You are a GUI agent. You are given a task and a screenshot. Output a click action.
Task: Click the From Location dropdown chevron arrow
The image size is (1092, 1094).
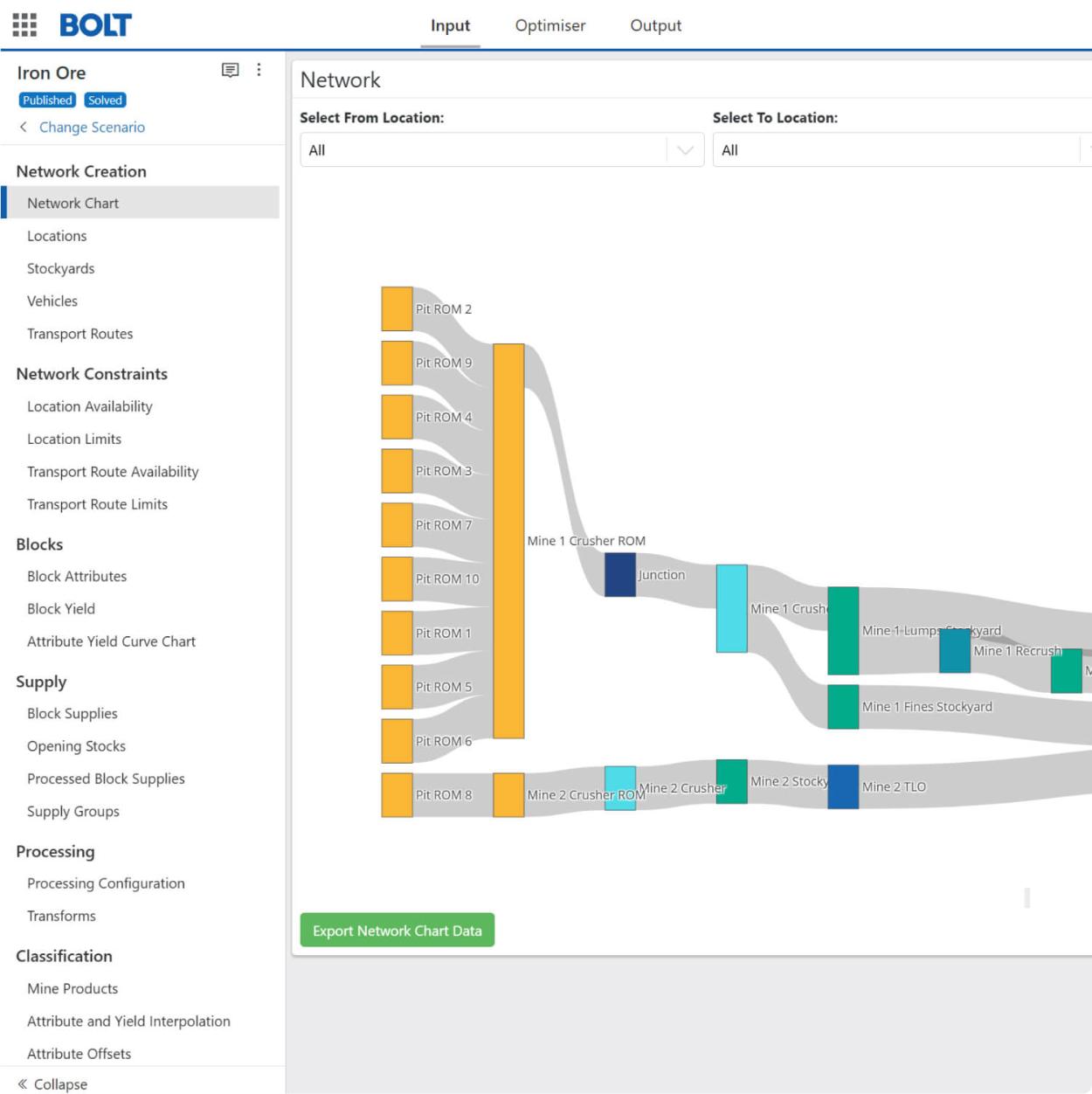tap(686, 150)
